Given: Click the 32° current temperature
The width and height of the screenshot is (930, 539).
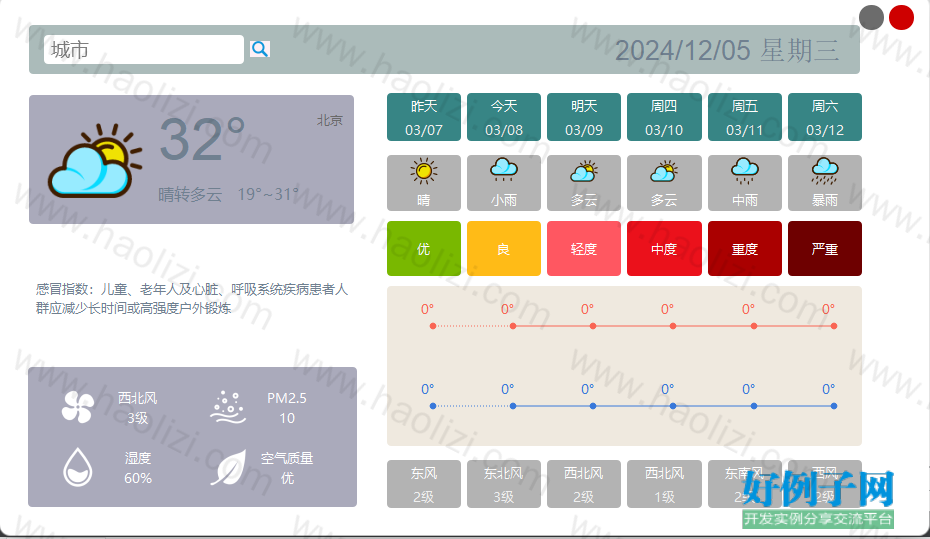Looking at the screenshot, I should [x=202, y=140].
